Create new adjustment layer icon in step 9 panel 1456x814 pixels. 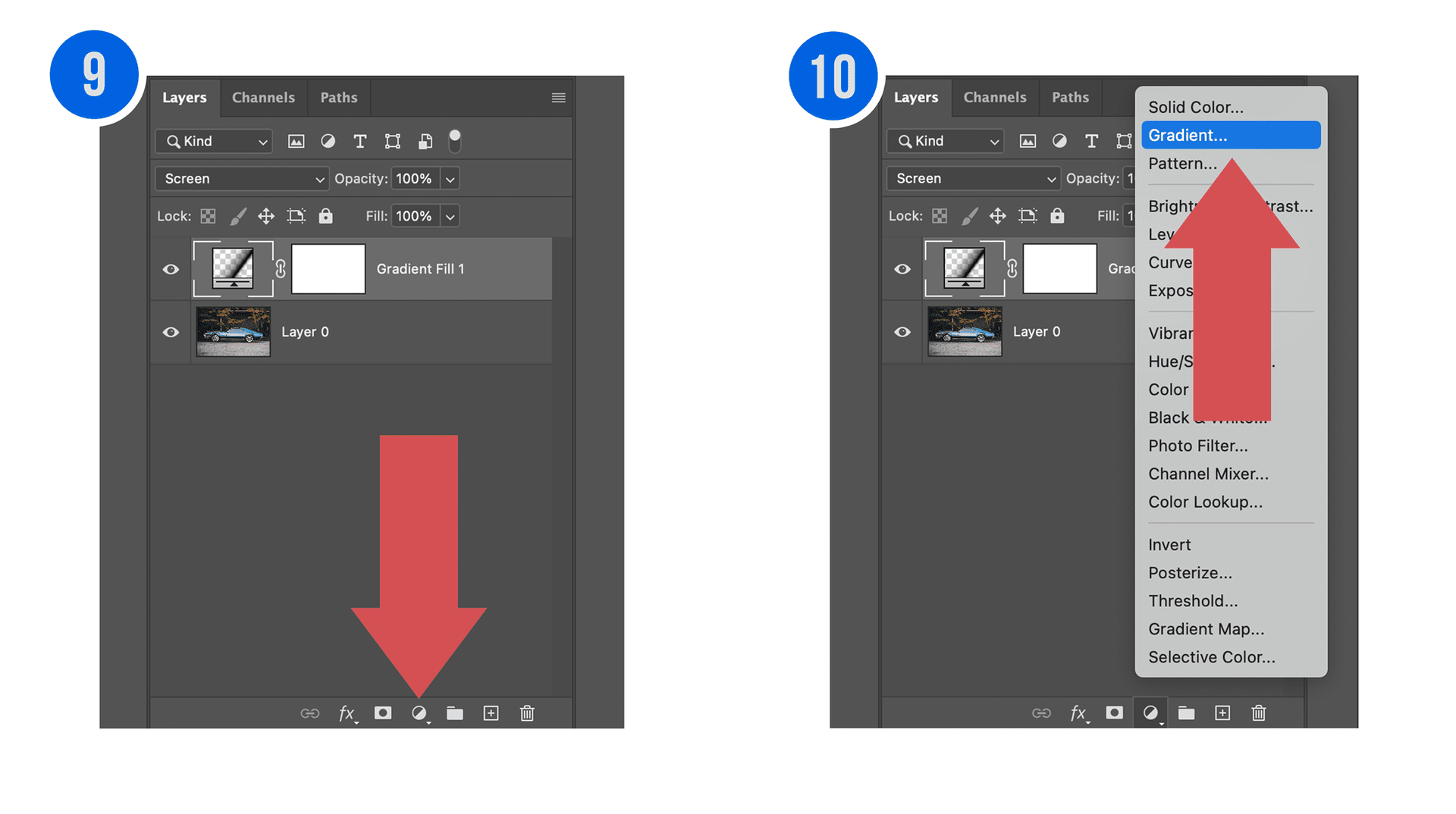[419, 713]
